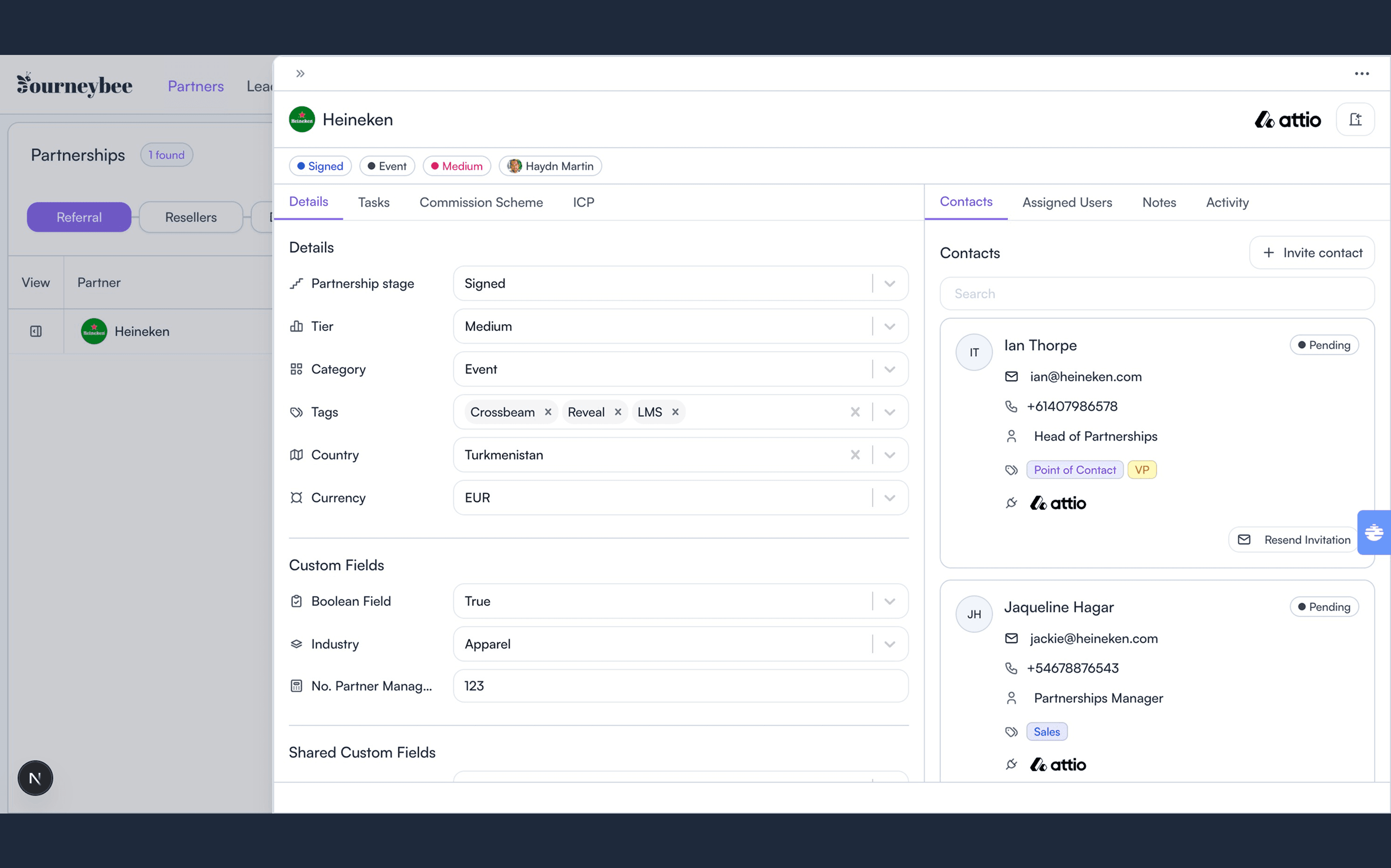
Task: Switch to the Commission Scheme tab
Action: [x=481, y=202]
